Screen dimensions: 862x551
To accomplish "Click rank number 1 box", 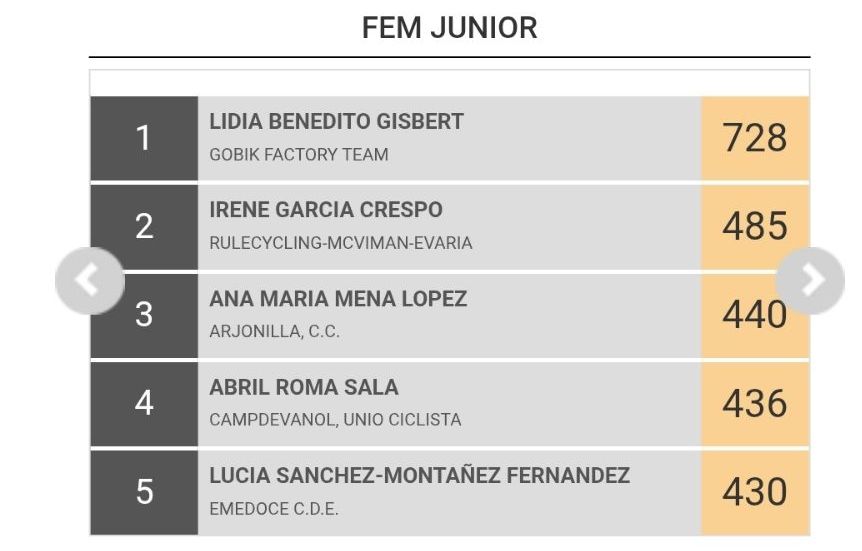I will pyautogui.click(x=144, y=138).
